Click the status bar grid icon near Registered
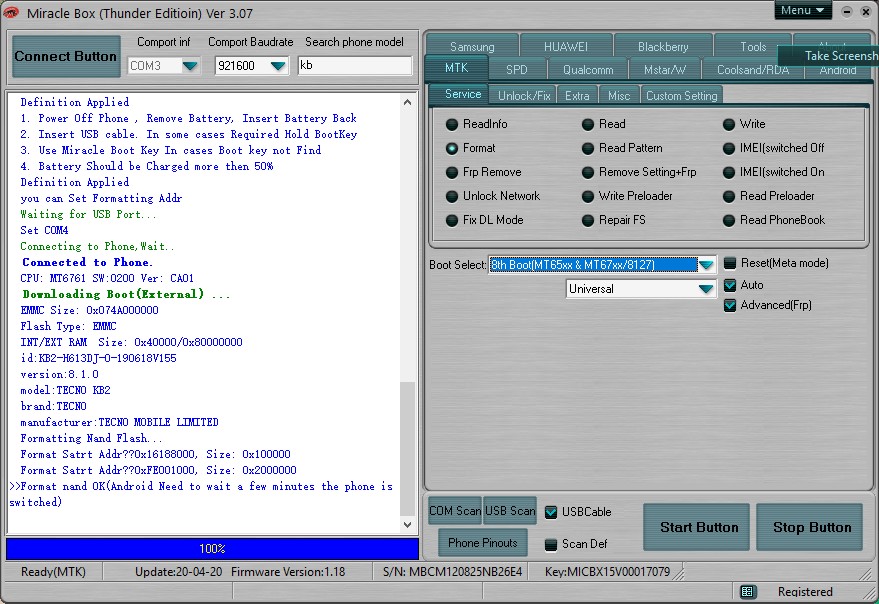The image size is (879, 604). 747,591
